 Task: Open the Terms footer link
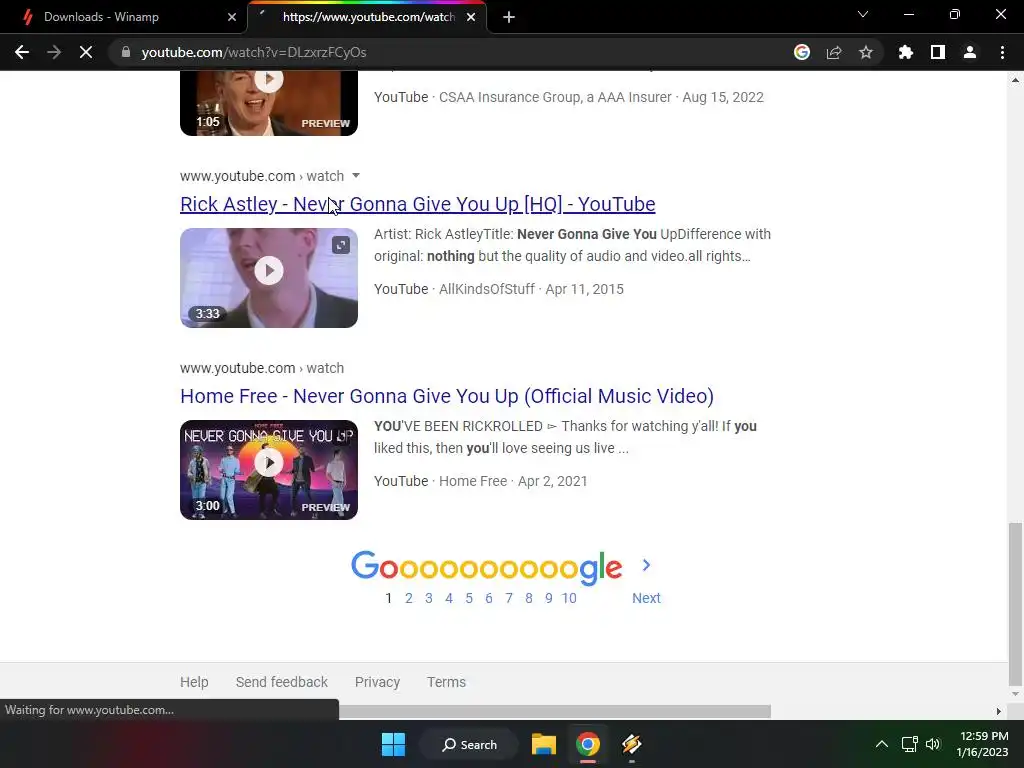(446, 682)
